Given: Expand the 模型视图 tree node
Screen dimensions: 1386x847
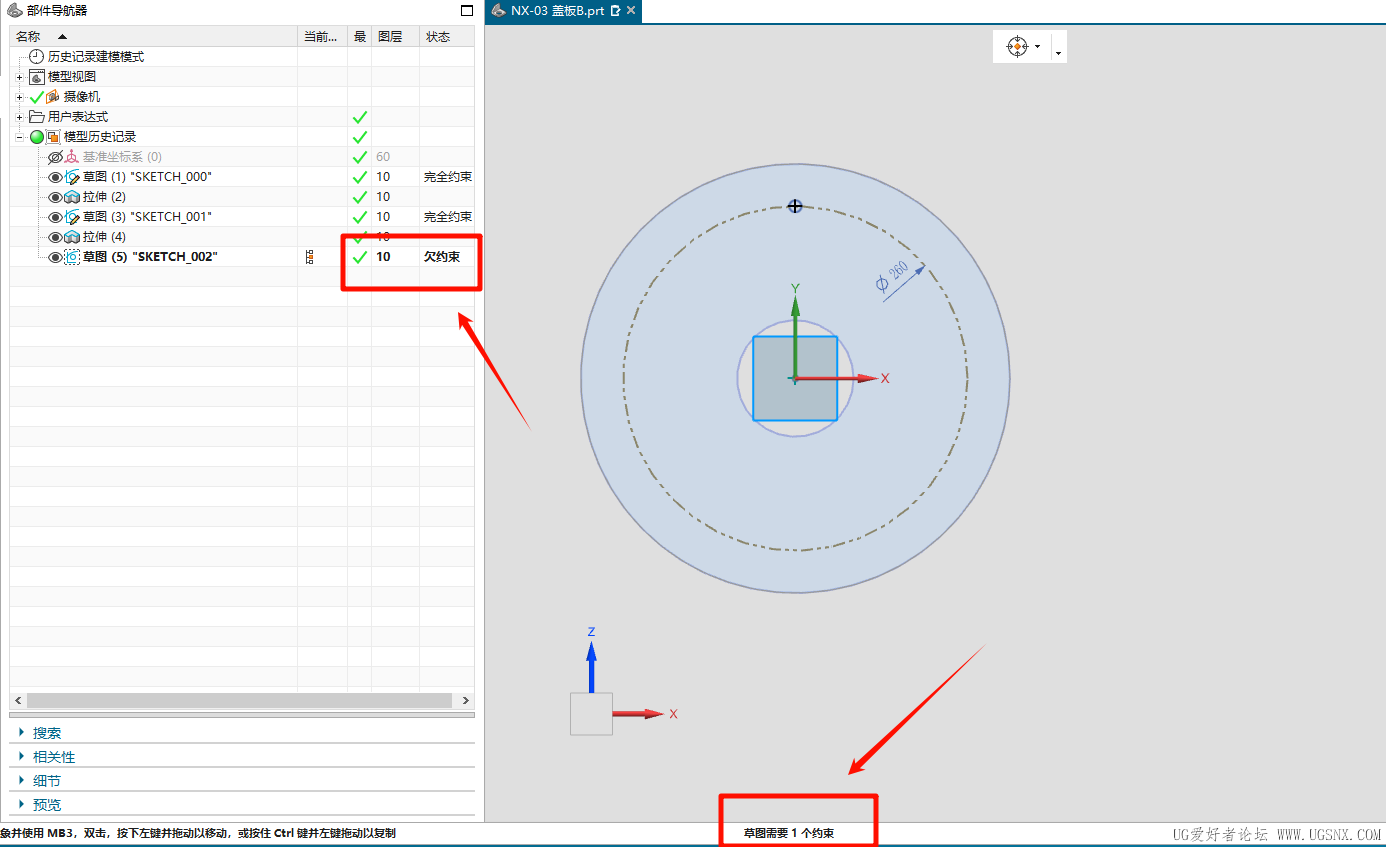Looking at the screenshot, I should coord(19,77).
